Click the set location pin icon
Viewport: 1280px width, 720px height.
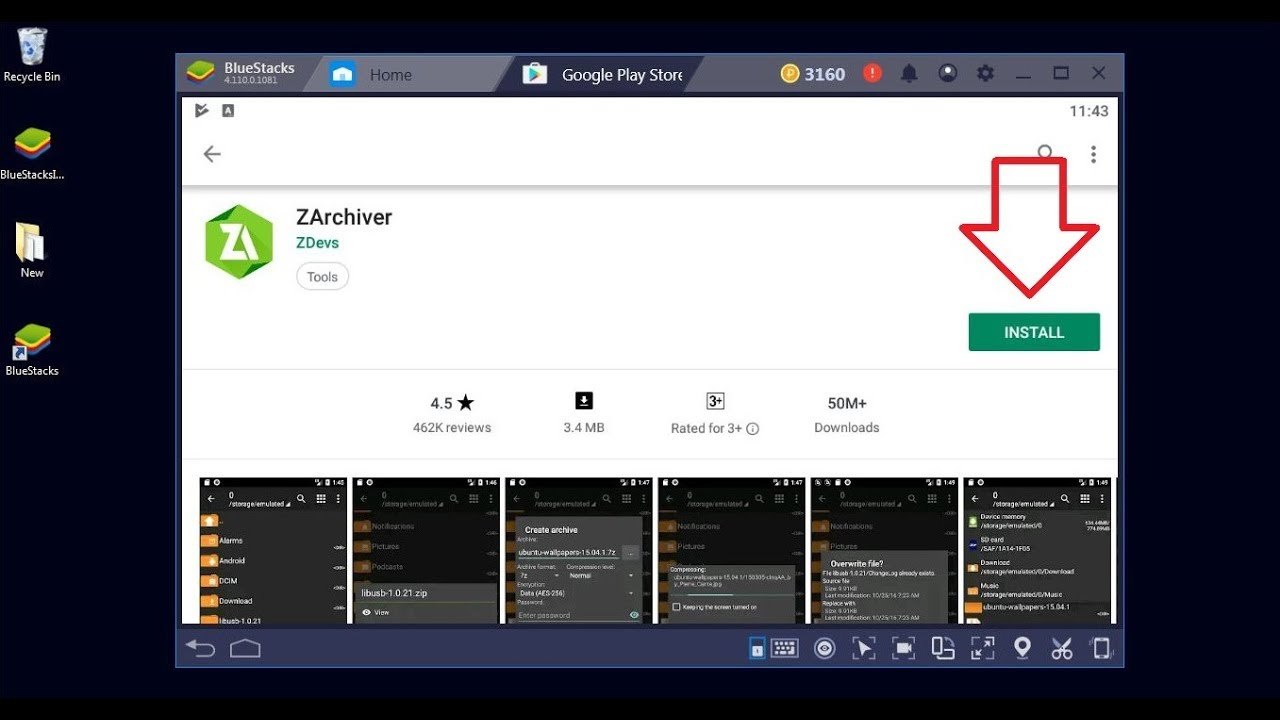click(1022, 648)
